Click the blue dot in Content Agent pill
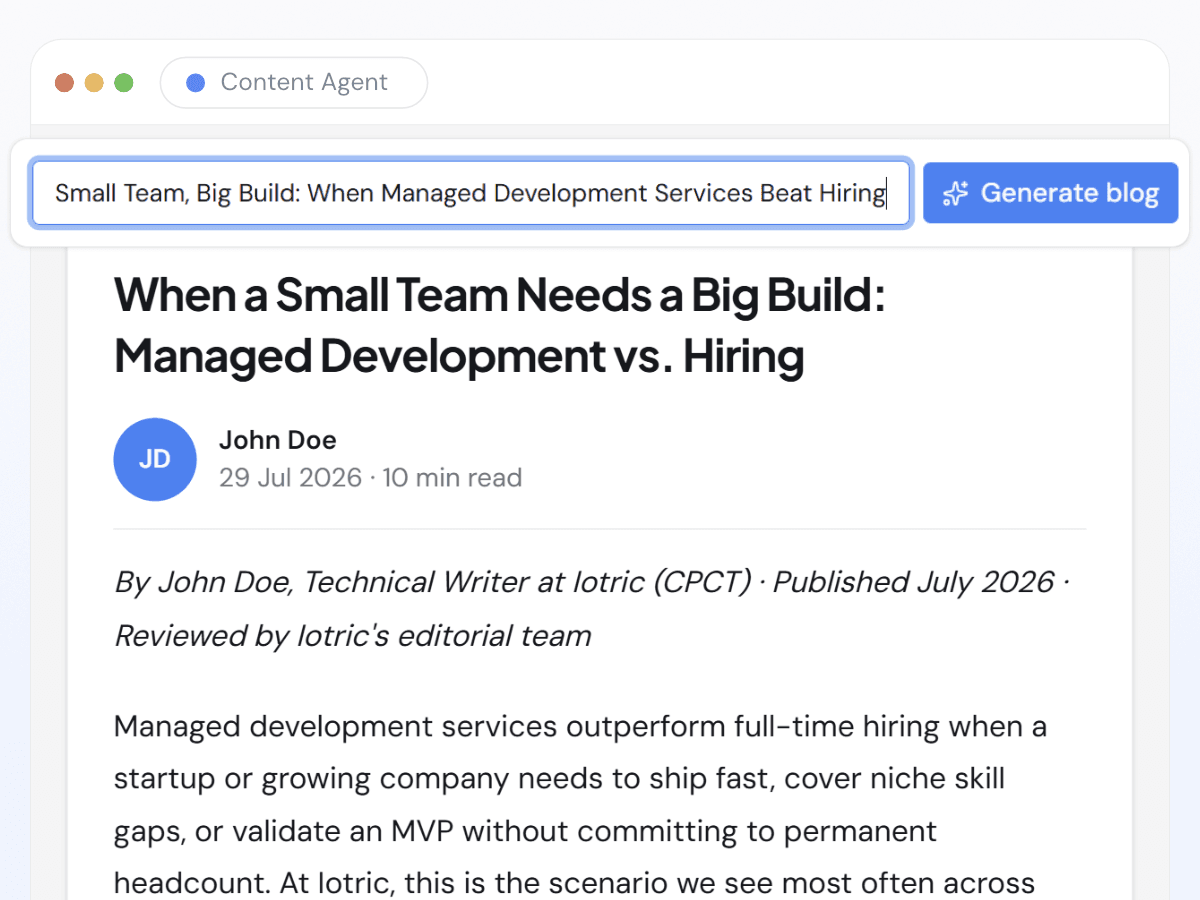Screen dimensions: 1200x900 pos(196,83)
